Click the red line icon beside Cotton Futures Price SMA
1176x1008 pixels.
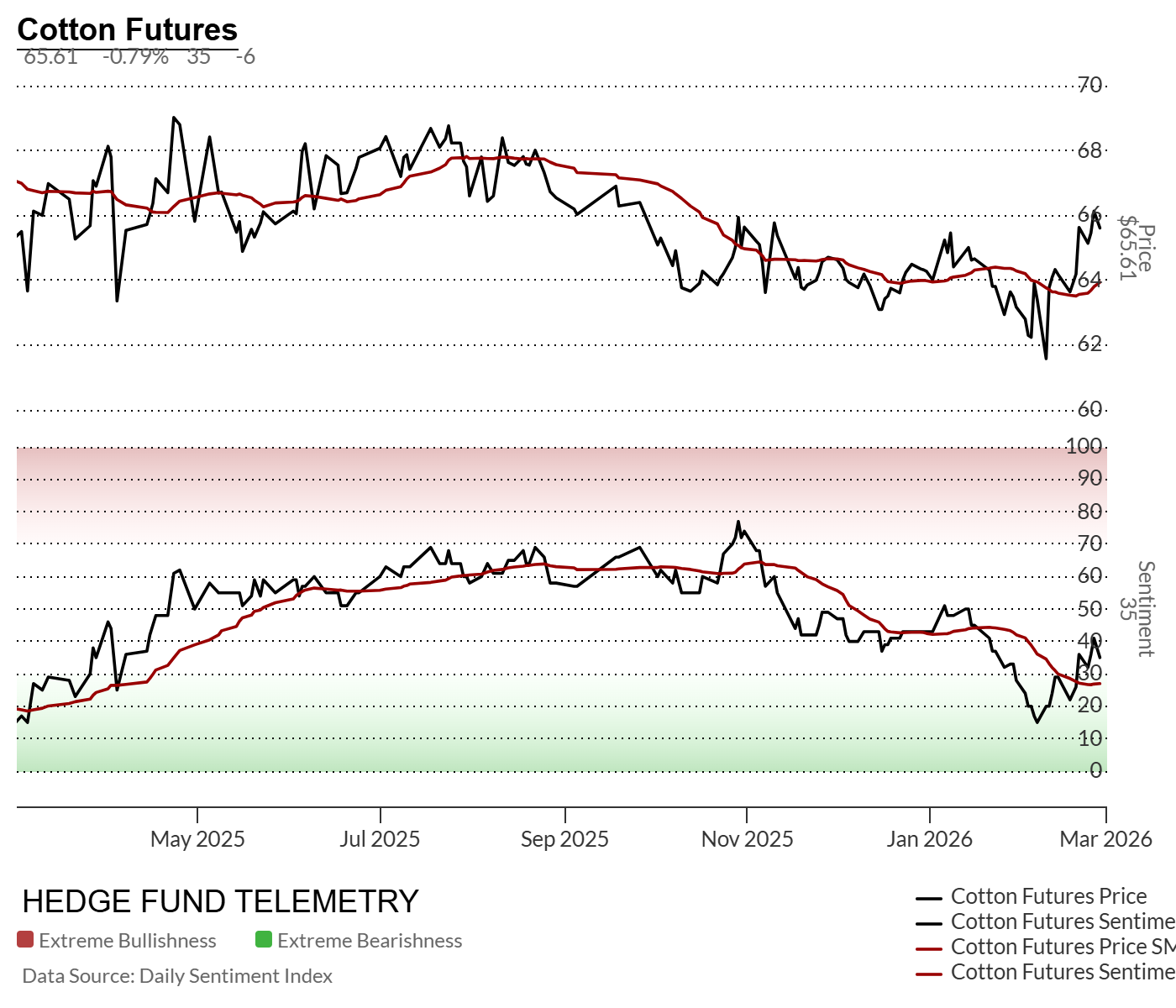click(929, 948)
